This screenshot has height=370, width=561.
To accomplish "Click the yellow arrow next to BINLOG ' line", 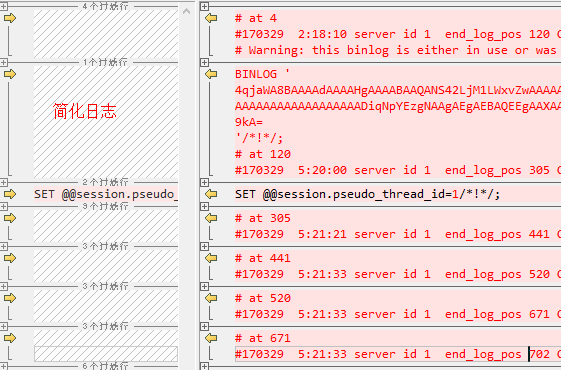I will click(211, 74).
